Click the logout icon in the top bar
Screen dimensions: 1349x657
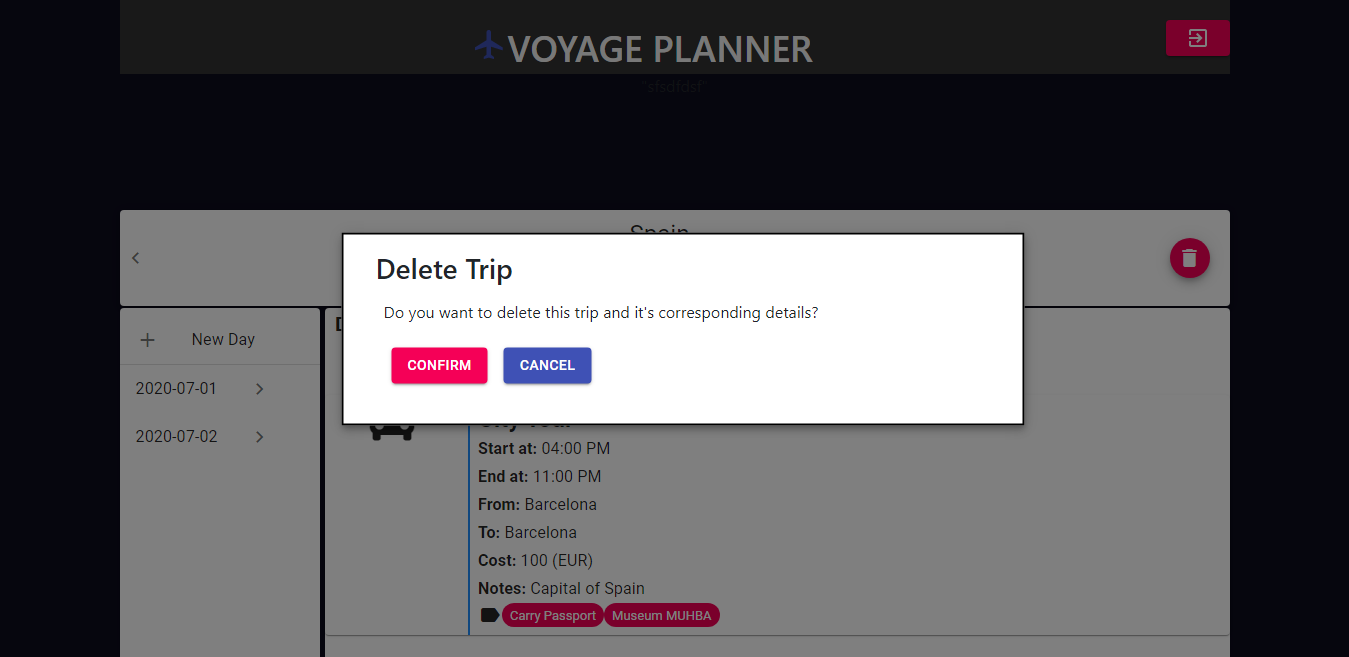(x=1197, y=37)
